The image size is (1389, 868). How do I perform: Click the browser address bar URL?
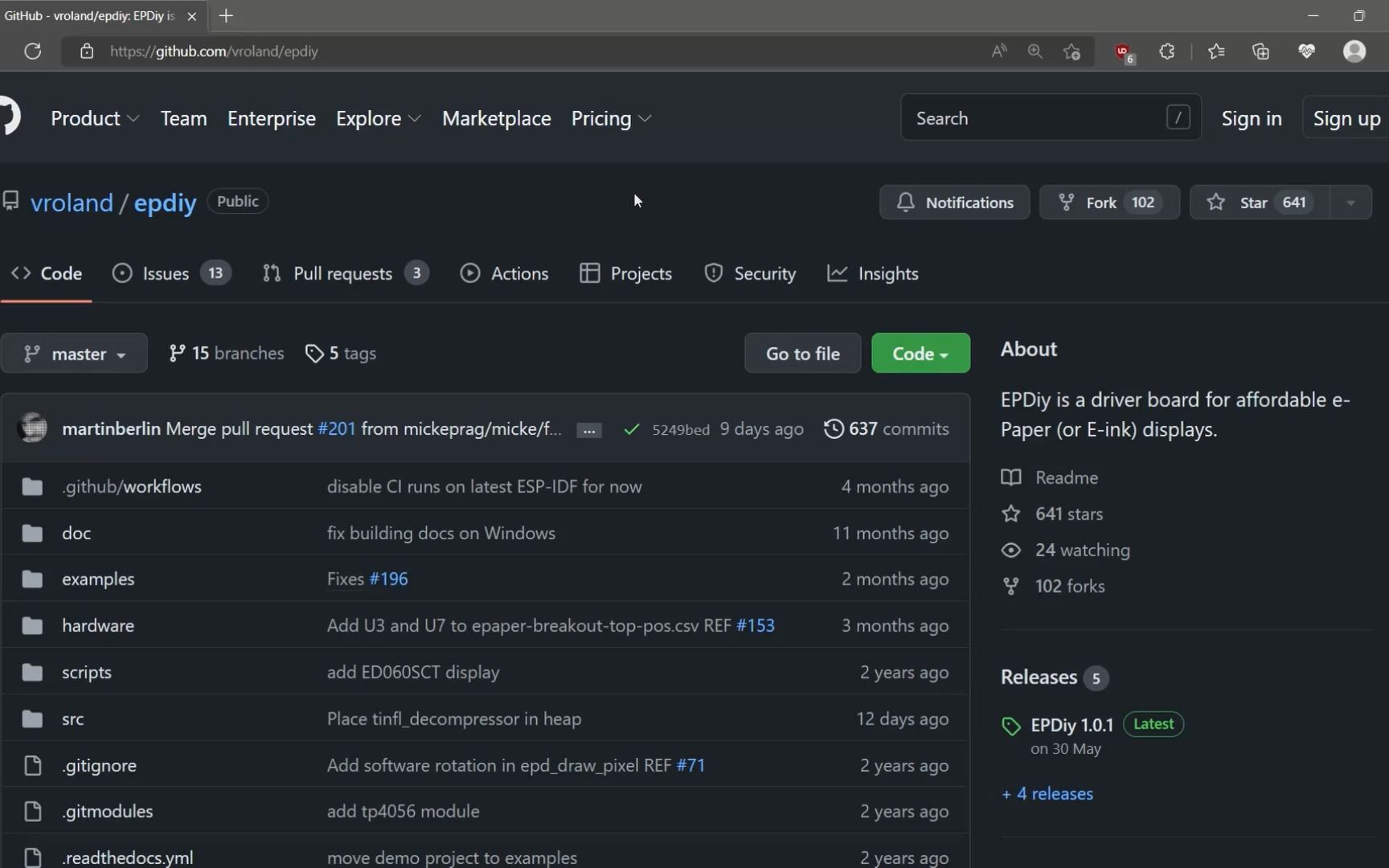tap(214, 51)
